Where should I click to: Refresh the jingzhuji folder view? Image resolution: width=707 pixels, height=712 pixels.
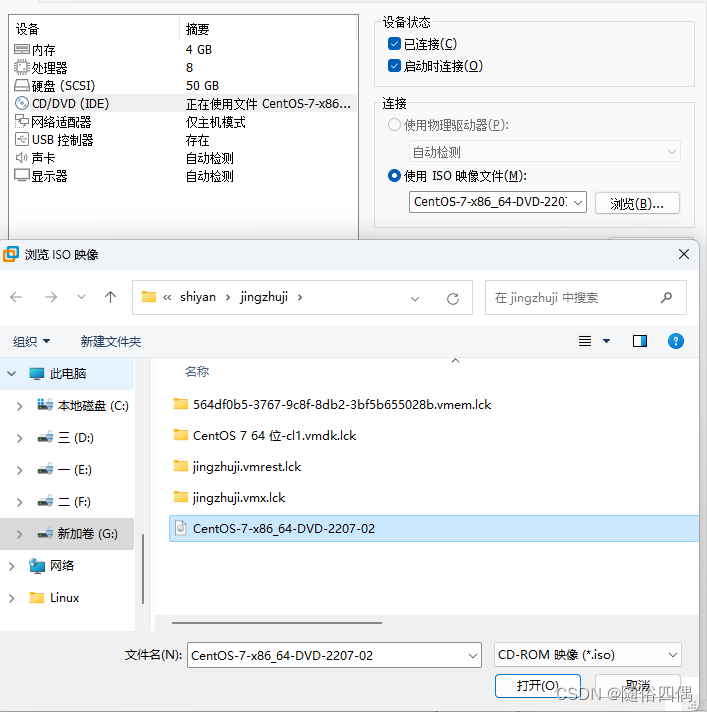coord(453,298)
